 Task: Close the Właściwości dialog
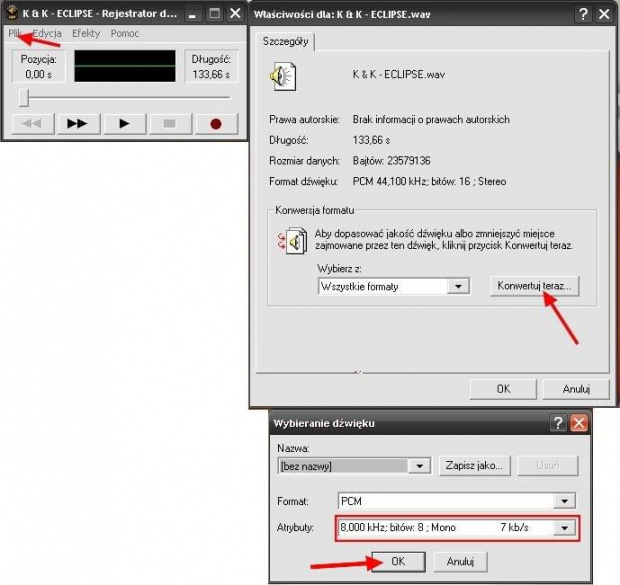[604, 14]
